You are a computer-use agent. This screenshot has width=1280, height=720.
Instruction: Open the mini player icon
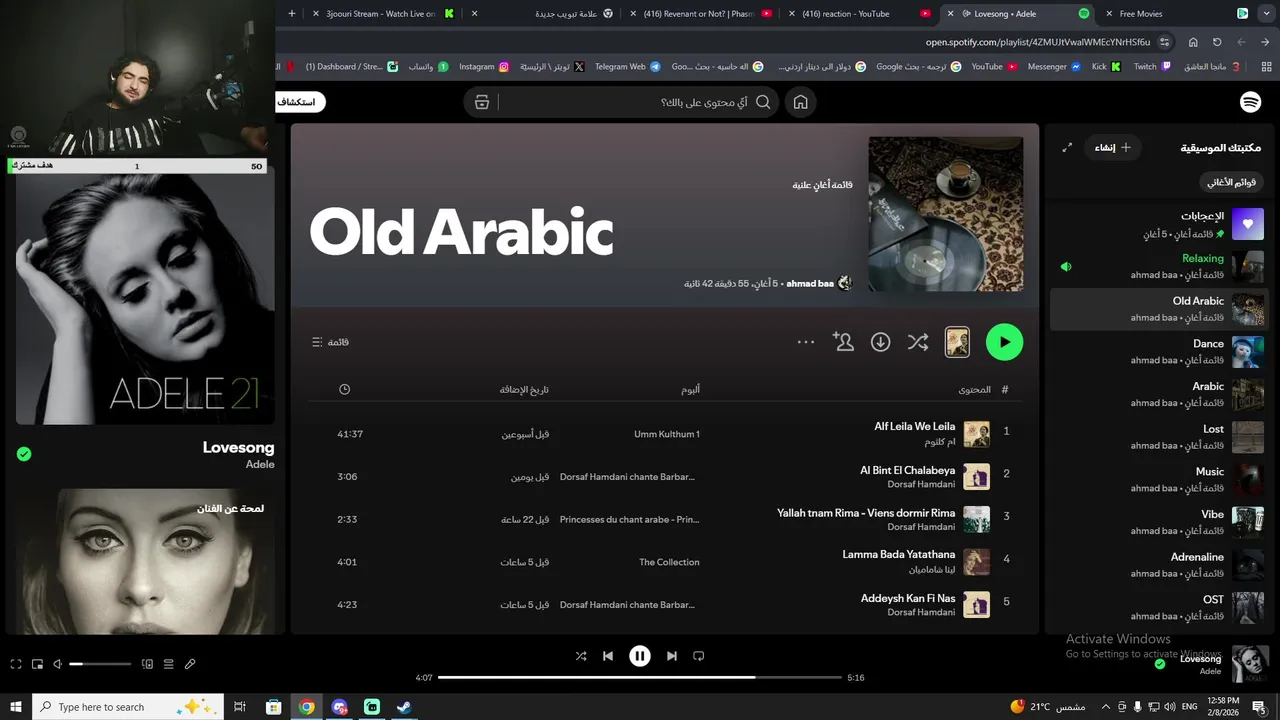click(x=37, y=664)
